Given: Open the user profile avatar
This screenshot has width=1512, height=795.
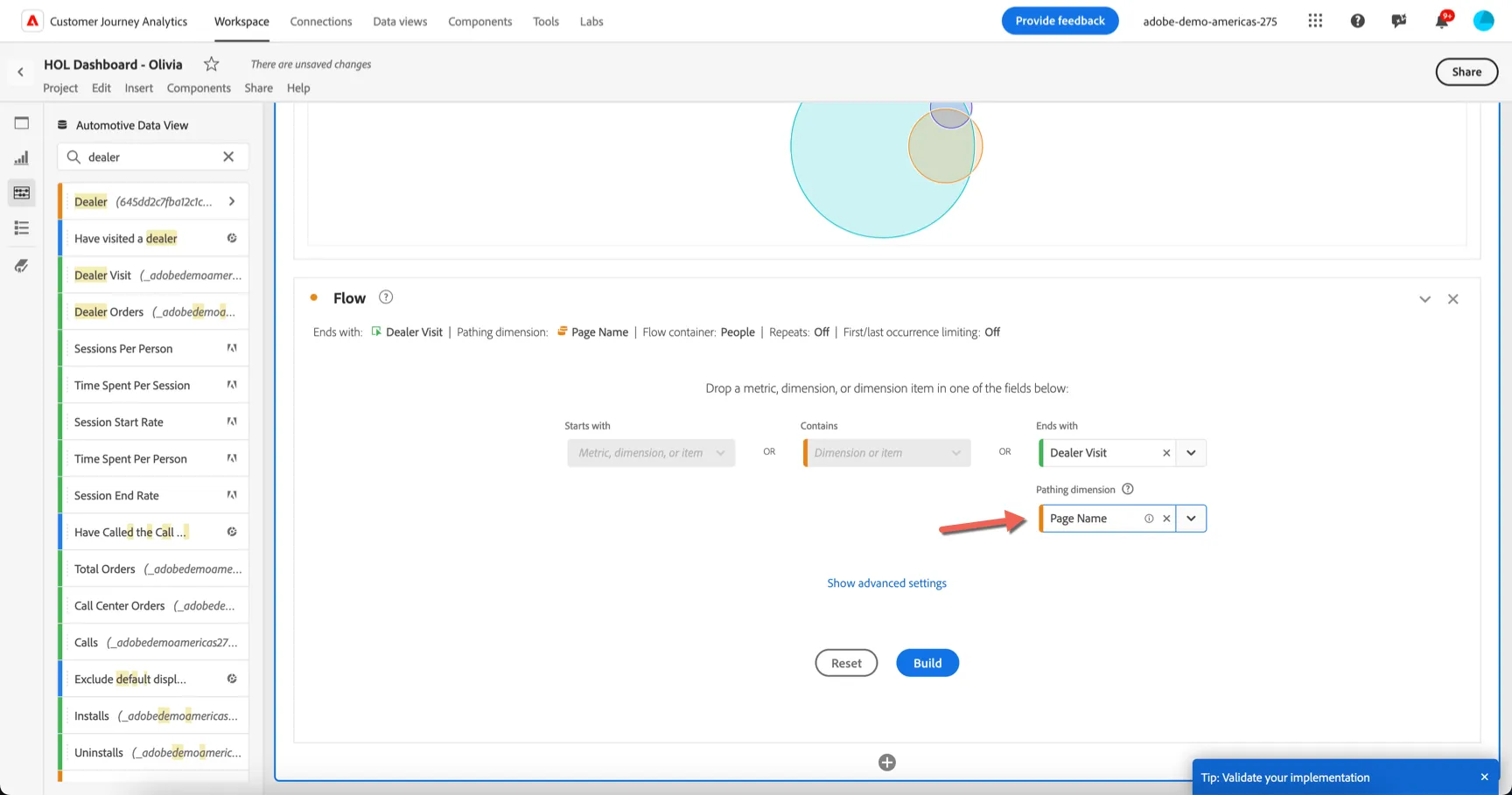Looking at the screenshot, I should [1484, 21].
